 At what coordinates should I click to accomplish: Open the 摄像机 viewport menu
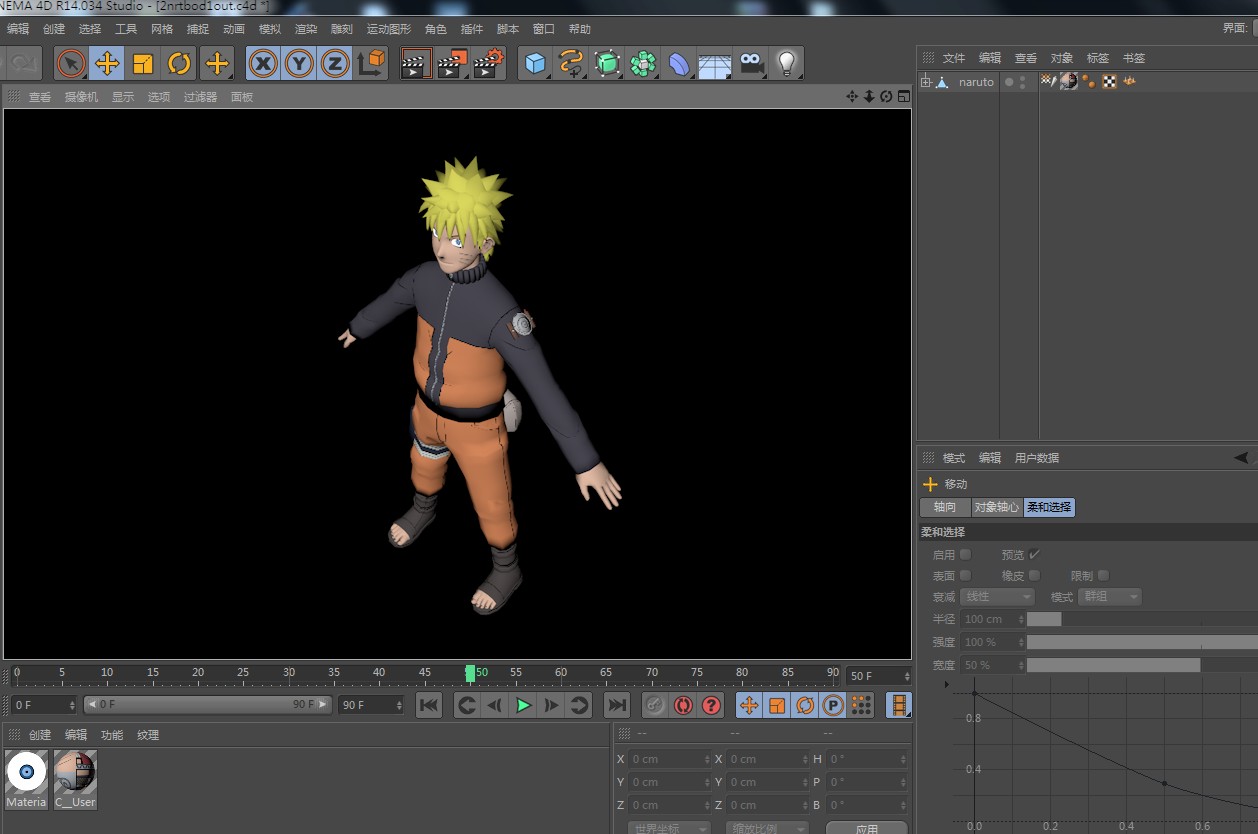click(x=82, y=97)
